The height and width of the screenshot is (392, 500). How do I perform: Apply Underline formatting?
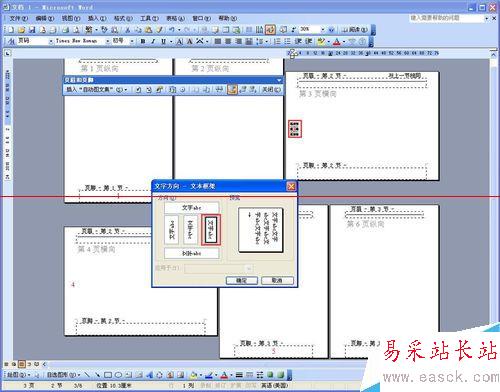163,41
